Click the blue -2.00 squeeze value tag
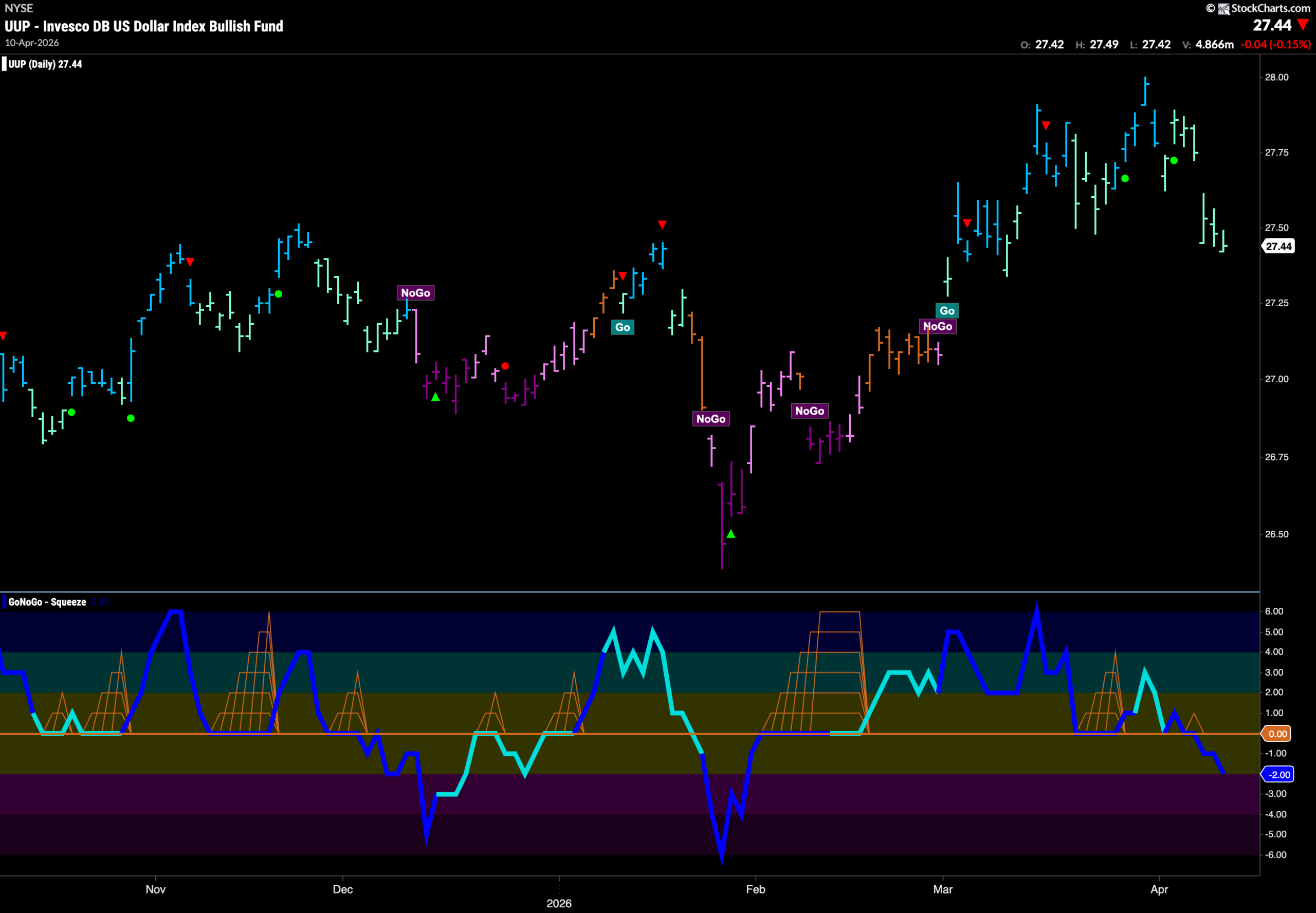1316x913 pixels. coord(1277,775)
